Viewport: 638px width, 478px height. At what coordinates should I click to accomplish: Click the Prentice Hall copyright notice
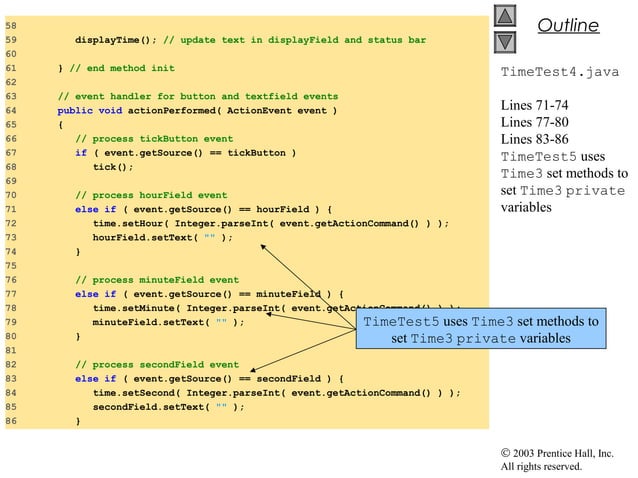coord(557,453)
